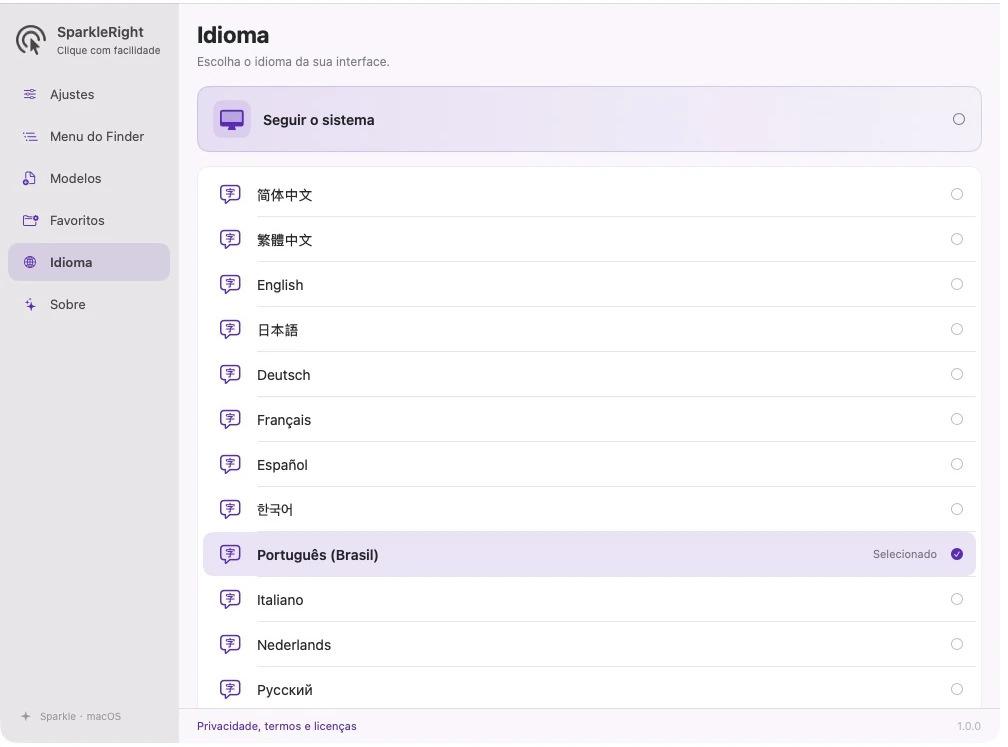The height and width of the screenshot is (747, 1008).
Task: Select the Español radio button
Action: click(957, 464)
